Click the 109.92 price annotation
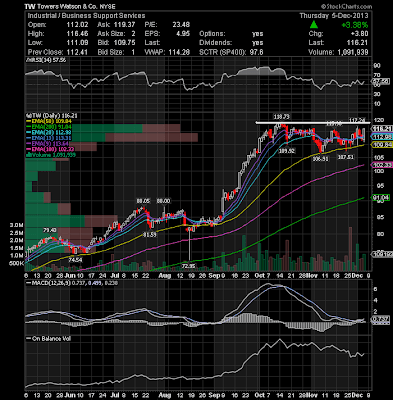 [x=287, y=151]
